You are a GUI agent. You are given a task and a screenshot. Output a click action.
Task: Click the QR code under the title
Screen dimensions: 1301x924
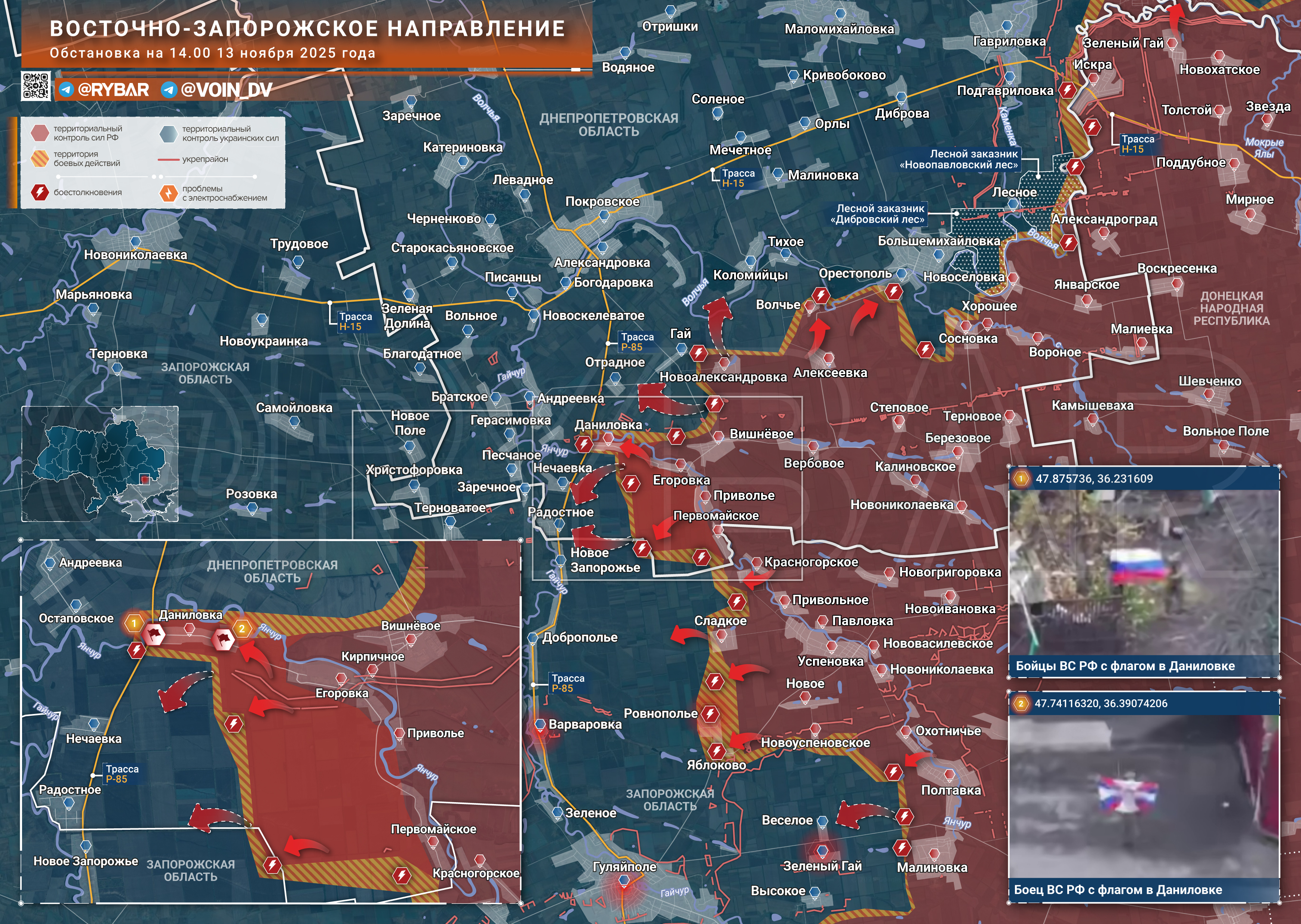click(x=35, y=86)
